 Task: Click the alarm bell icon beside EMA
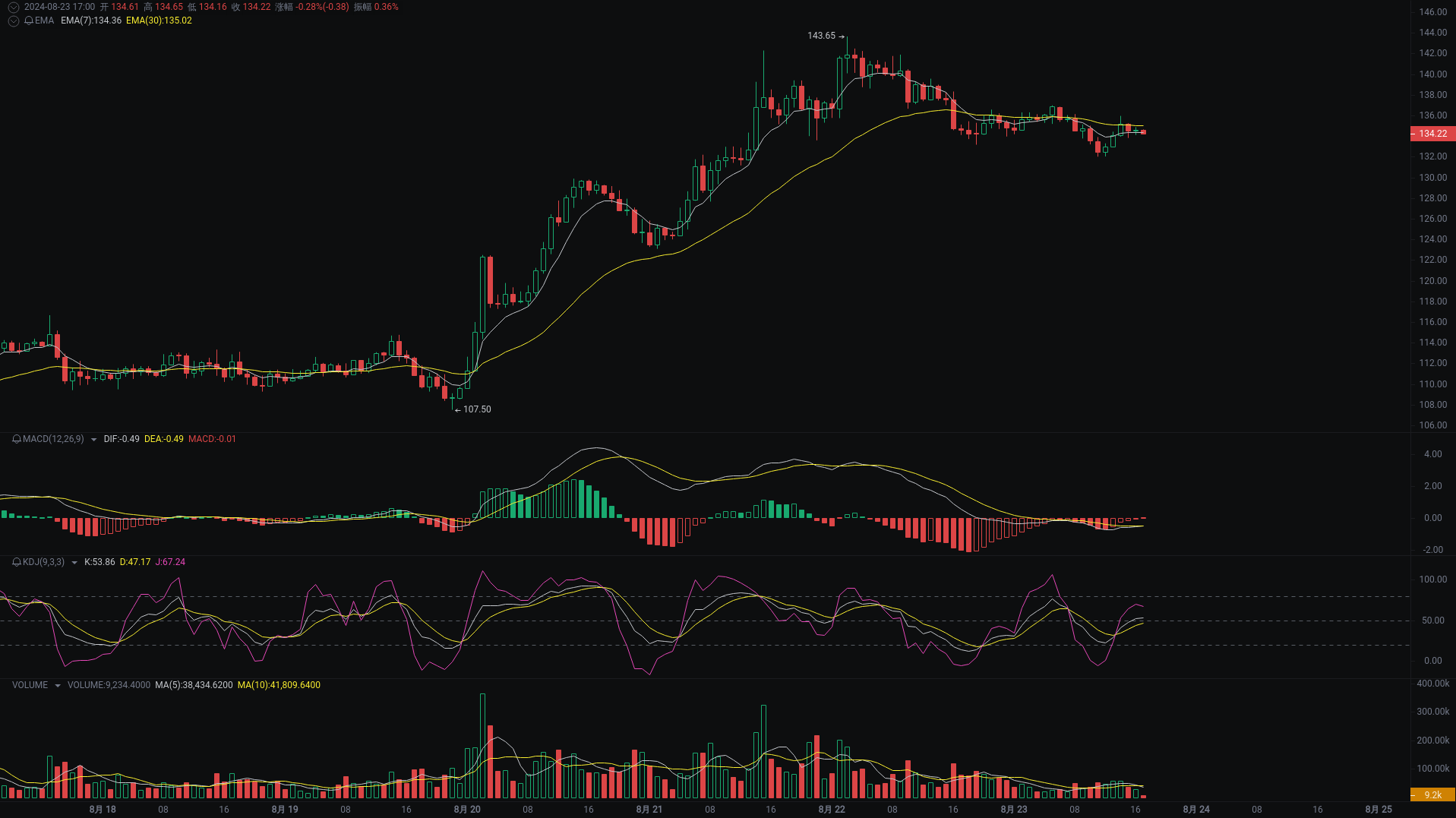point(29,21)
